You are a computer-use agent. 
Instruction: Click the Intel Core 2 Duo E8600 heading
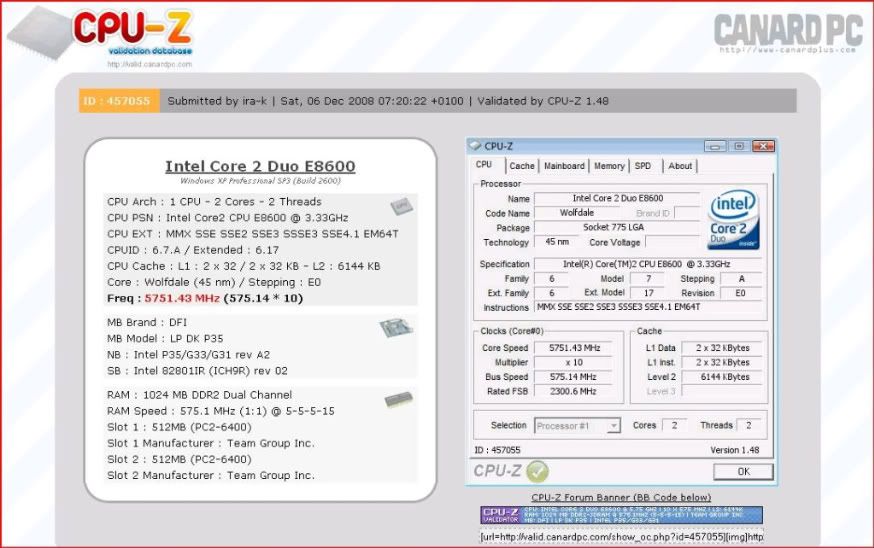pos(260,166)
